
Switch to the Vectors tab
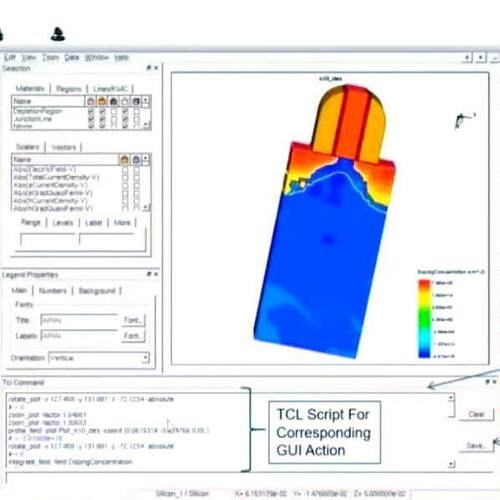(x=64, y=147)
